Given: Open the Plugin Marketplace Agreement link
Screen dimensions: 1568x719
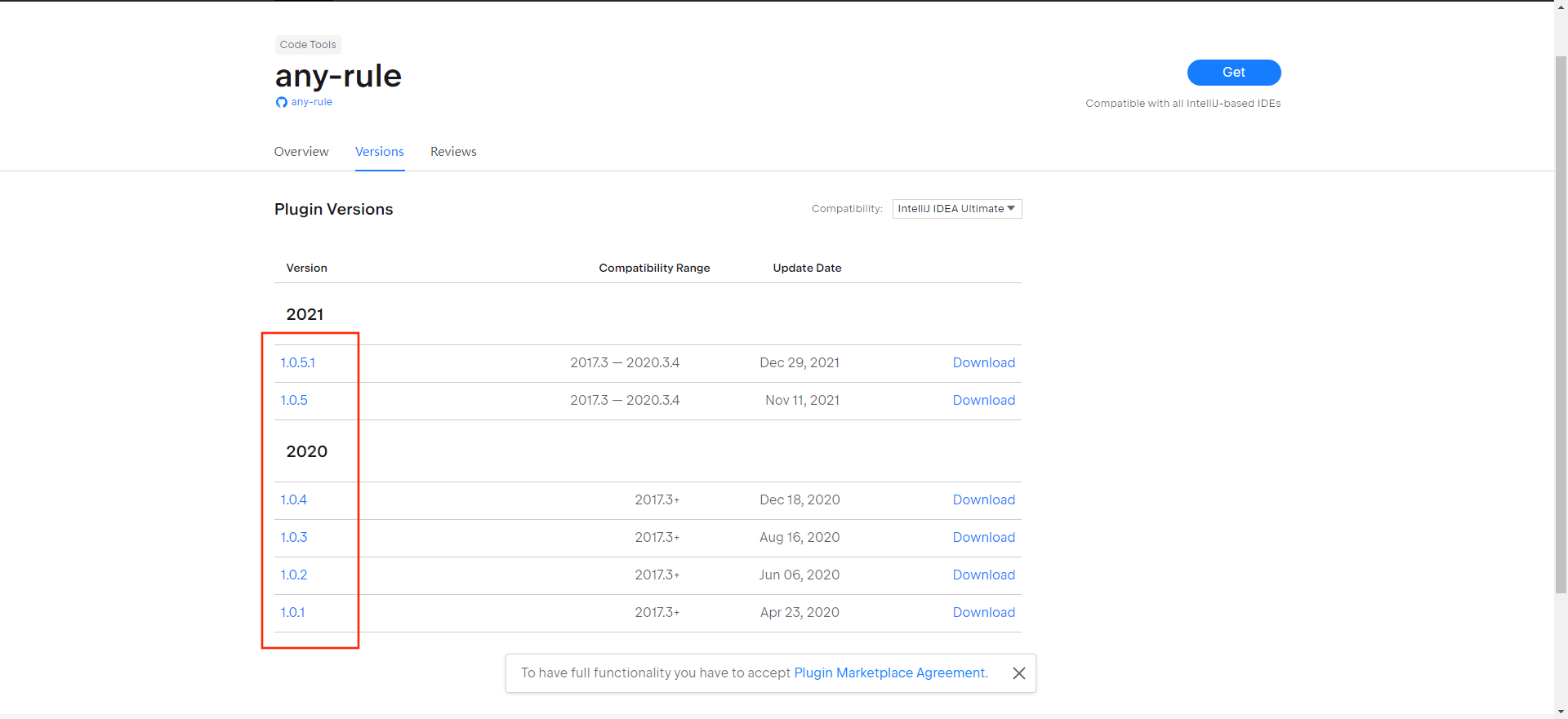Looking at the screenshot, I should pos(890,673).
